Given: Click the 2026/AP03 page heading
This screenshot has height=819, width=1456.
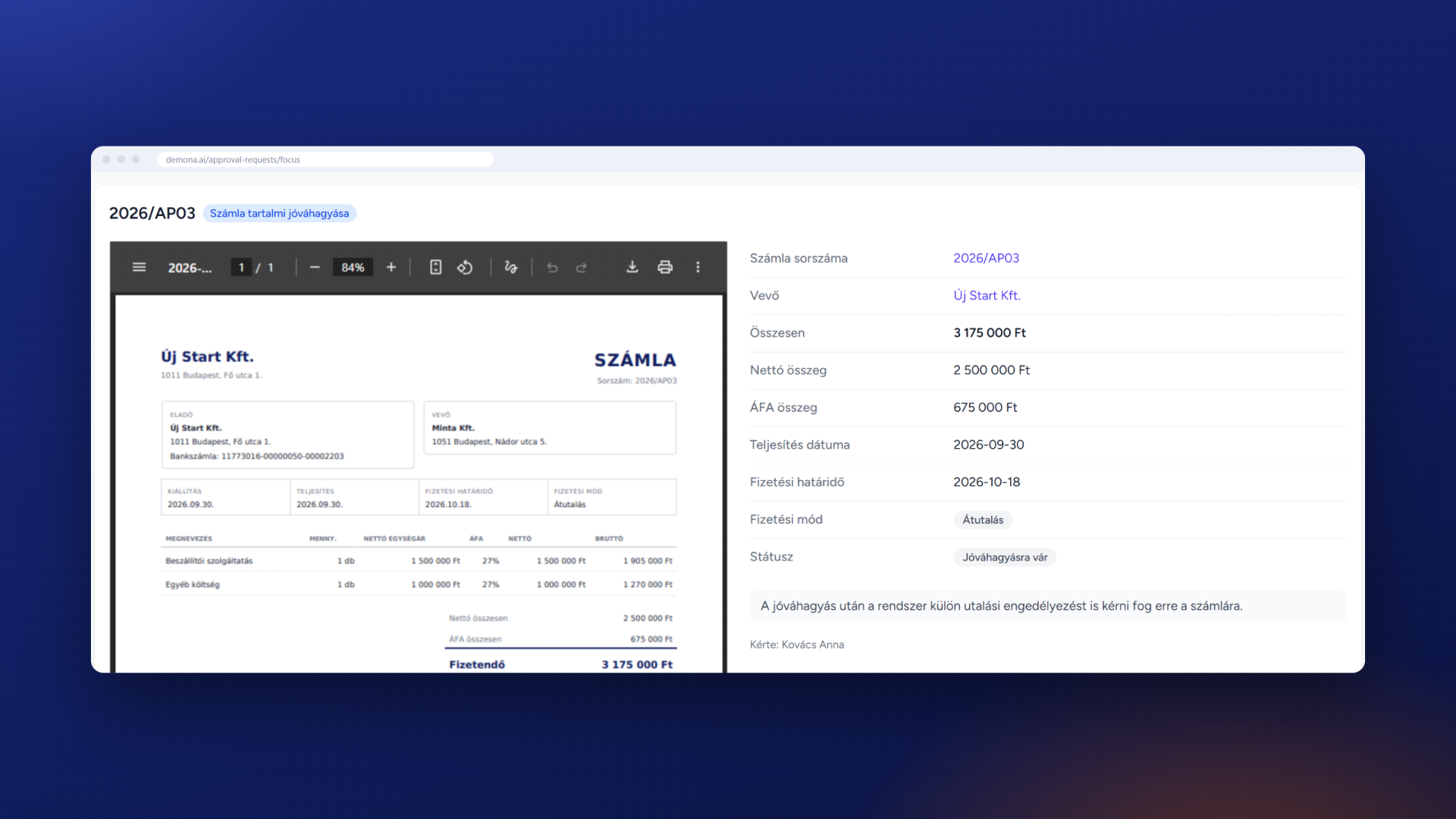Looking at the screenshot, I should [x=152, y=213].
